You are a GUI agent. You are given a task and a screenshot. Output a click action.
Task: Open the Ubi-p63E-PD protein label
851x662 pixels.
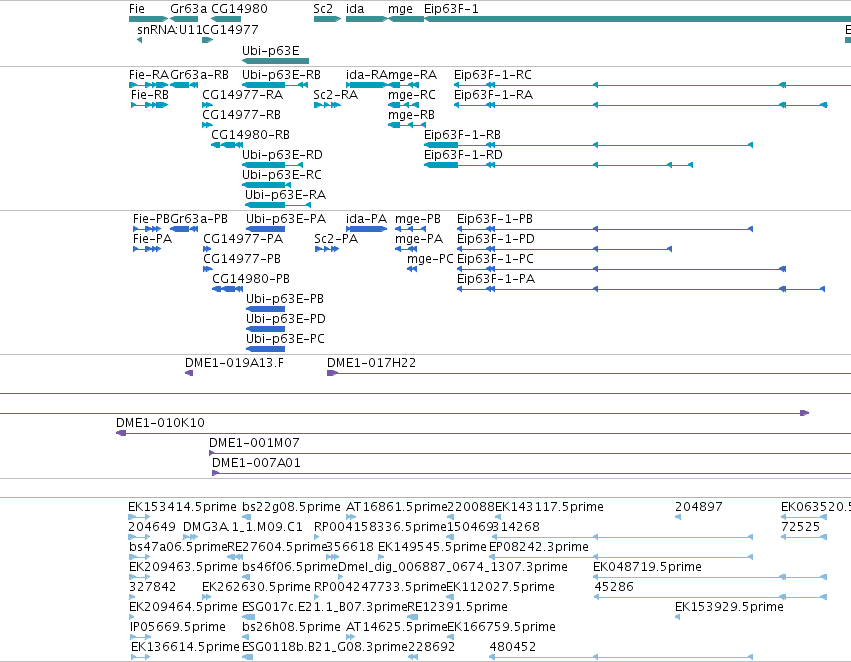(x=286, y=319)
